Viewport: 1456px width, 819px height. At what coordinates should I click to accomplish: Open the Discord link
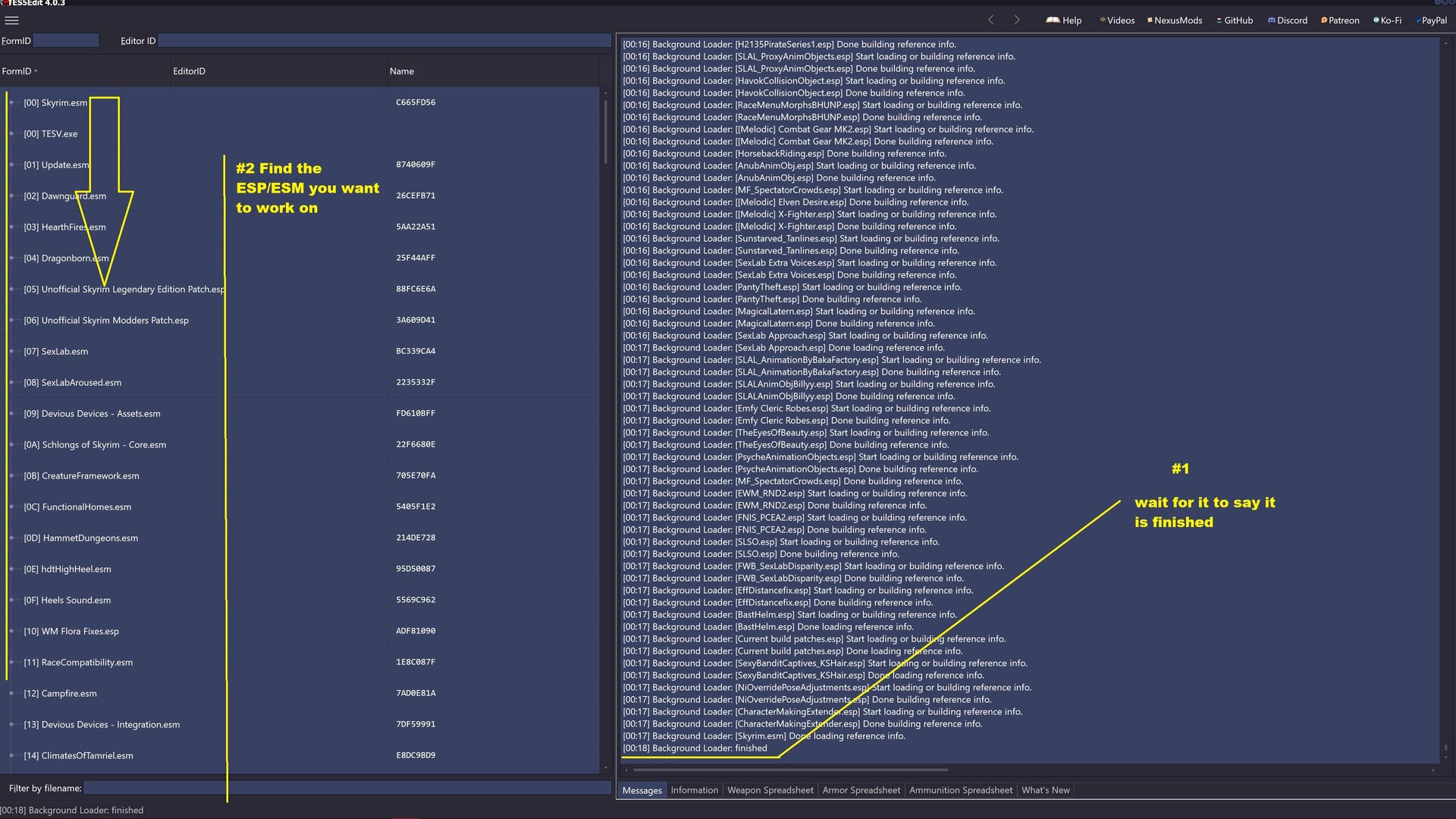click(1288, 20)
